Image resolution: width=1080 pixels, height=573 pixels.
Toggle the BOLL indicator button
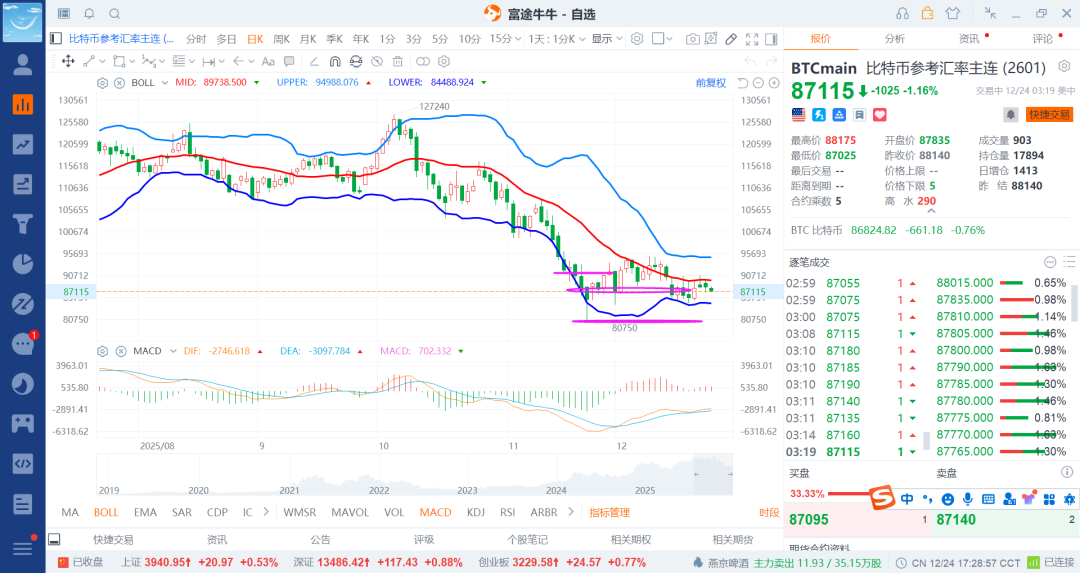click(106, 512)
